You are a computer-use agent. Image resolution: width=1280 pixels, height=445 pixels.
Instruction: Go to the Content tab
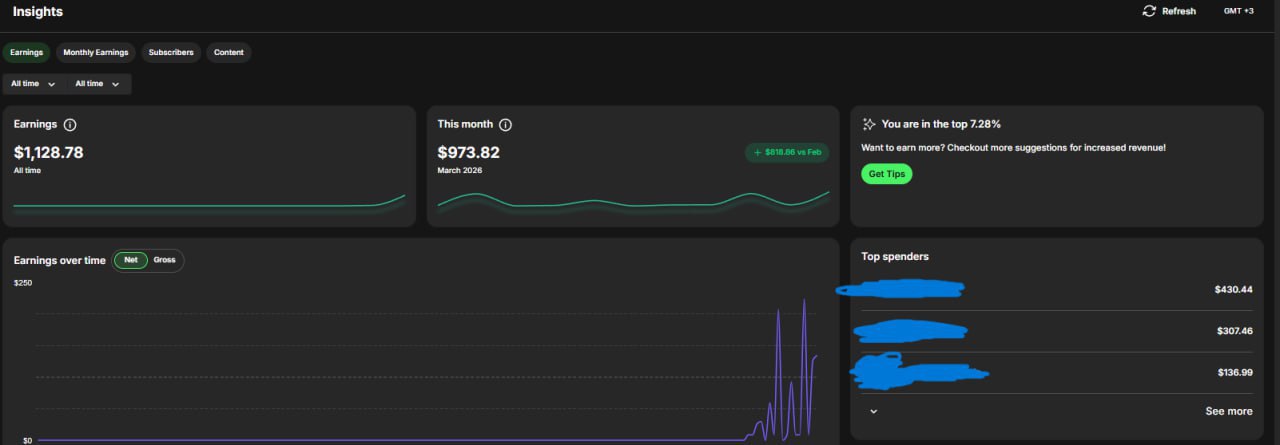pyautogui.click(x=228, y=52)
